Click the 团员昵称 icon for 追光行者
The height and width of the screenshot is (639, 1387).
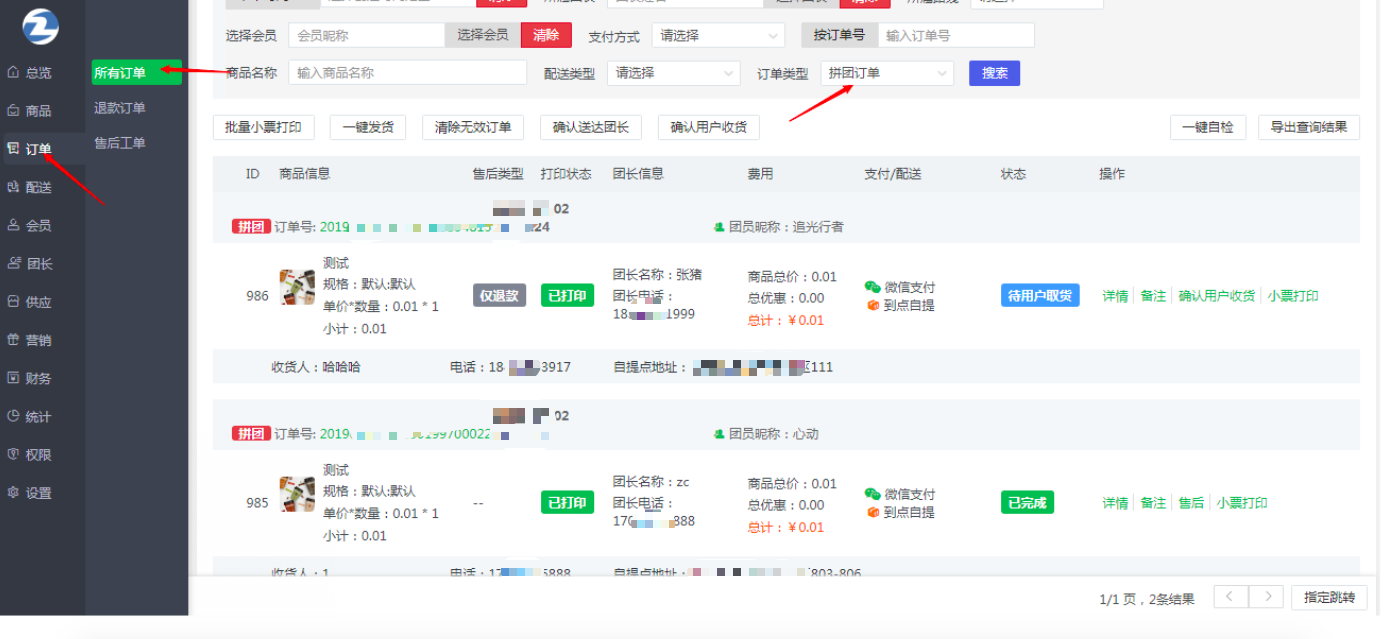(x=719, y=227)
